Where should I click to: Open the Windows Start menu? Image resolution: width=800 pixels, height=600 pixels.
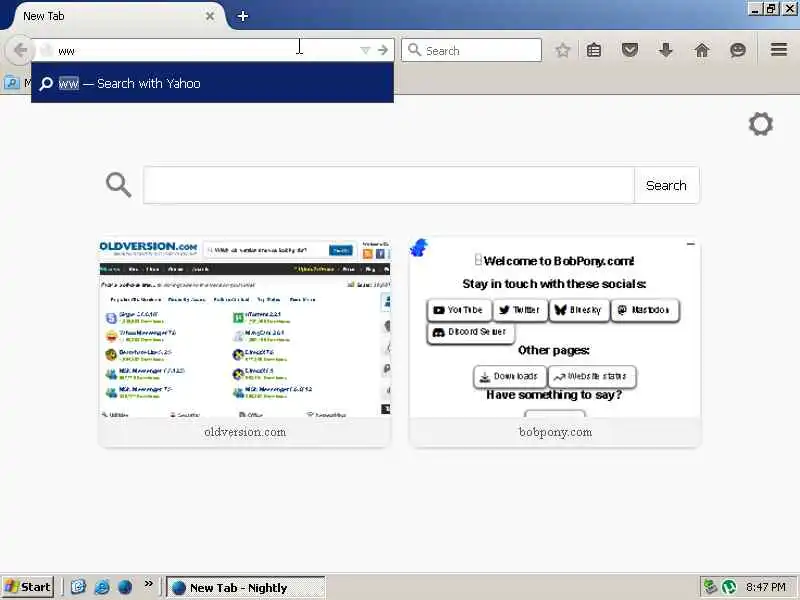(28, 587)
